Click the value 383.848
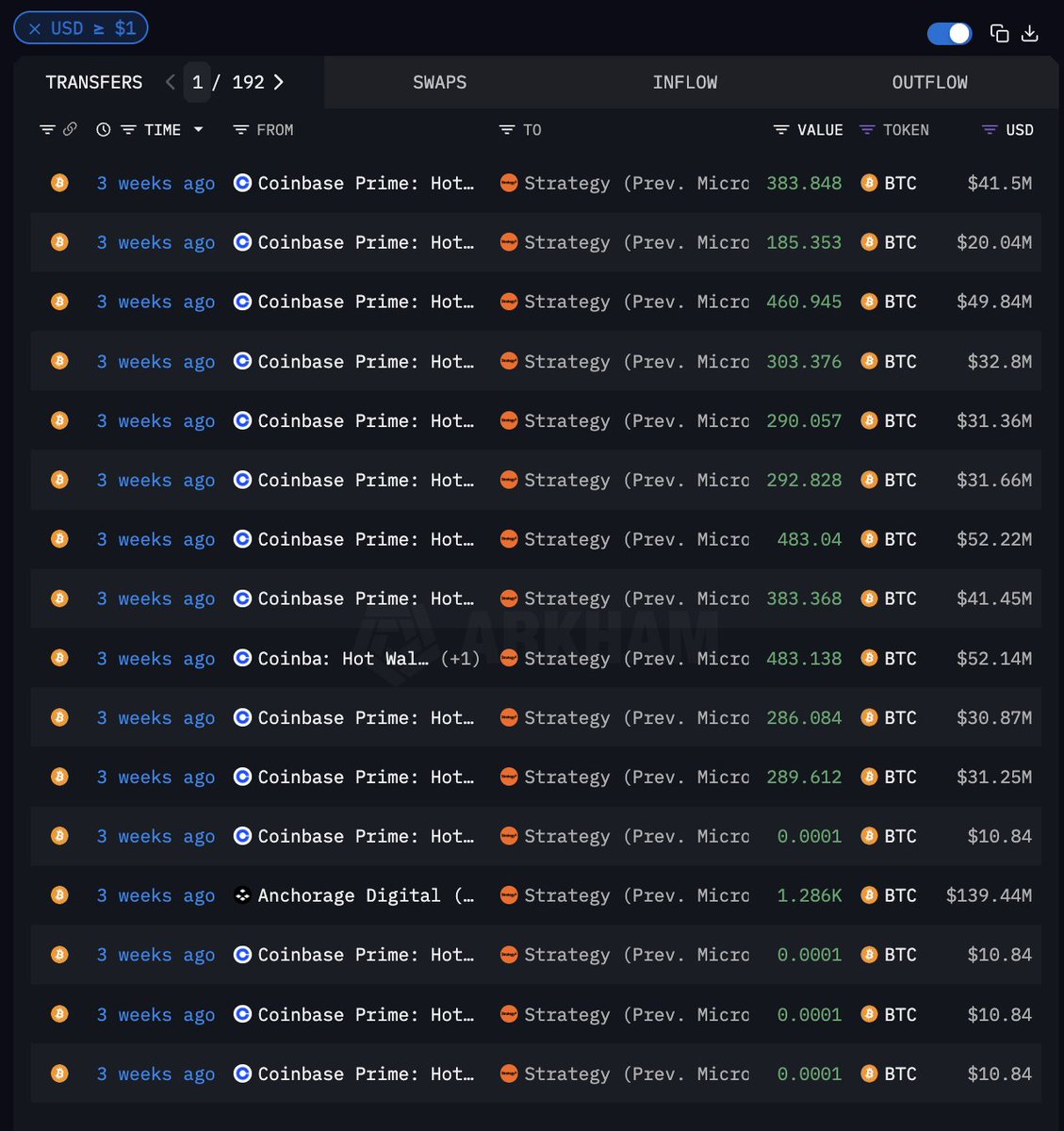Screen dimensions: 1064x1131 pyautogui.click(x=804, y=183)
